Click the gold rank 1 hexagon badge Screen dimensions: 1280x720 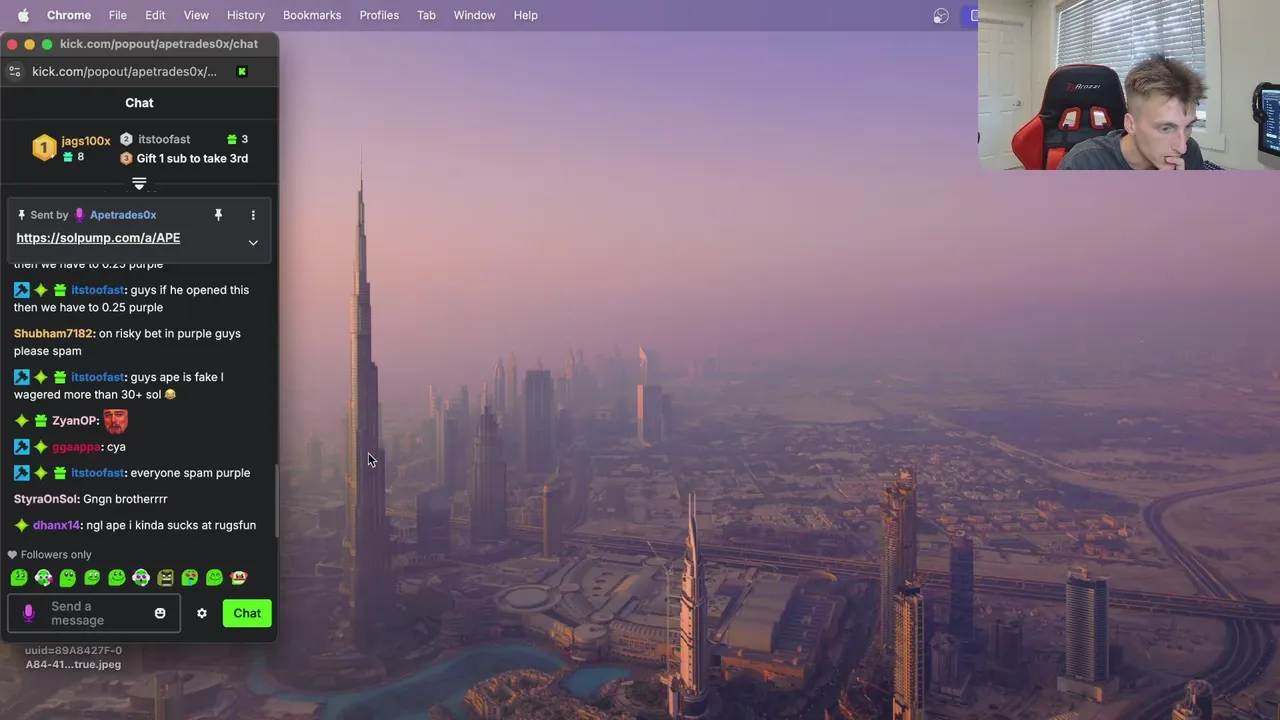coord(44,148)
